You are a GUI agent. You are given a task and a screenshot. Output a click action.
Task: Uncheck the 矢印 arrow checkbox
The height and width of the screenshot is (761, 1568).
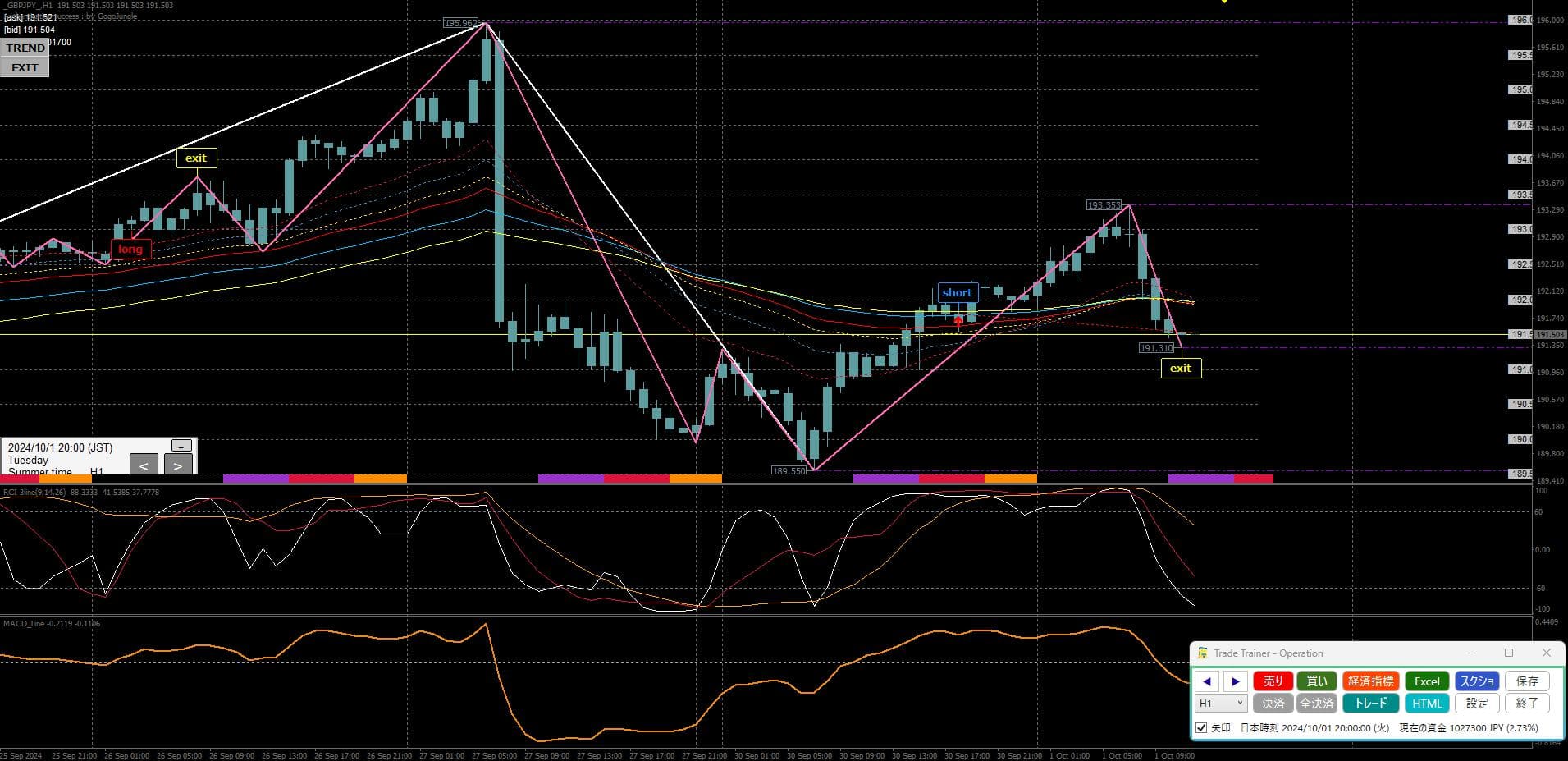pyautogui.click(x=1202, y=728)
